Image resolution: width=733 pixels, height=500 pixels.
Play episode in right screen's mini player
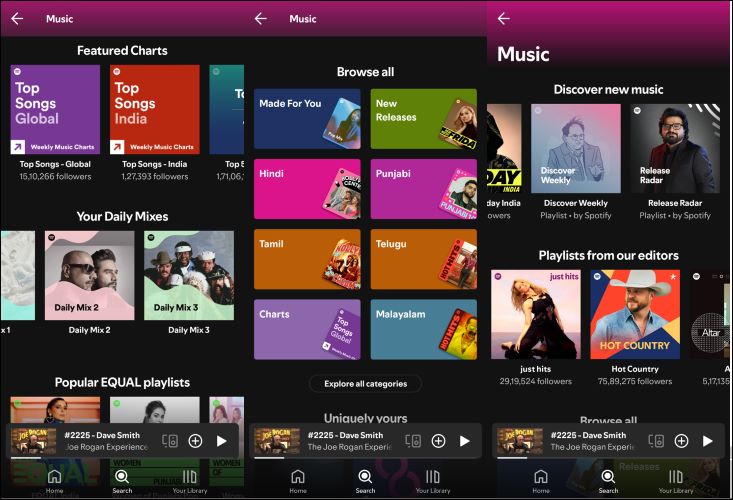tap(708, 441)
